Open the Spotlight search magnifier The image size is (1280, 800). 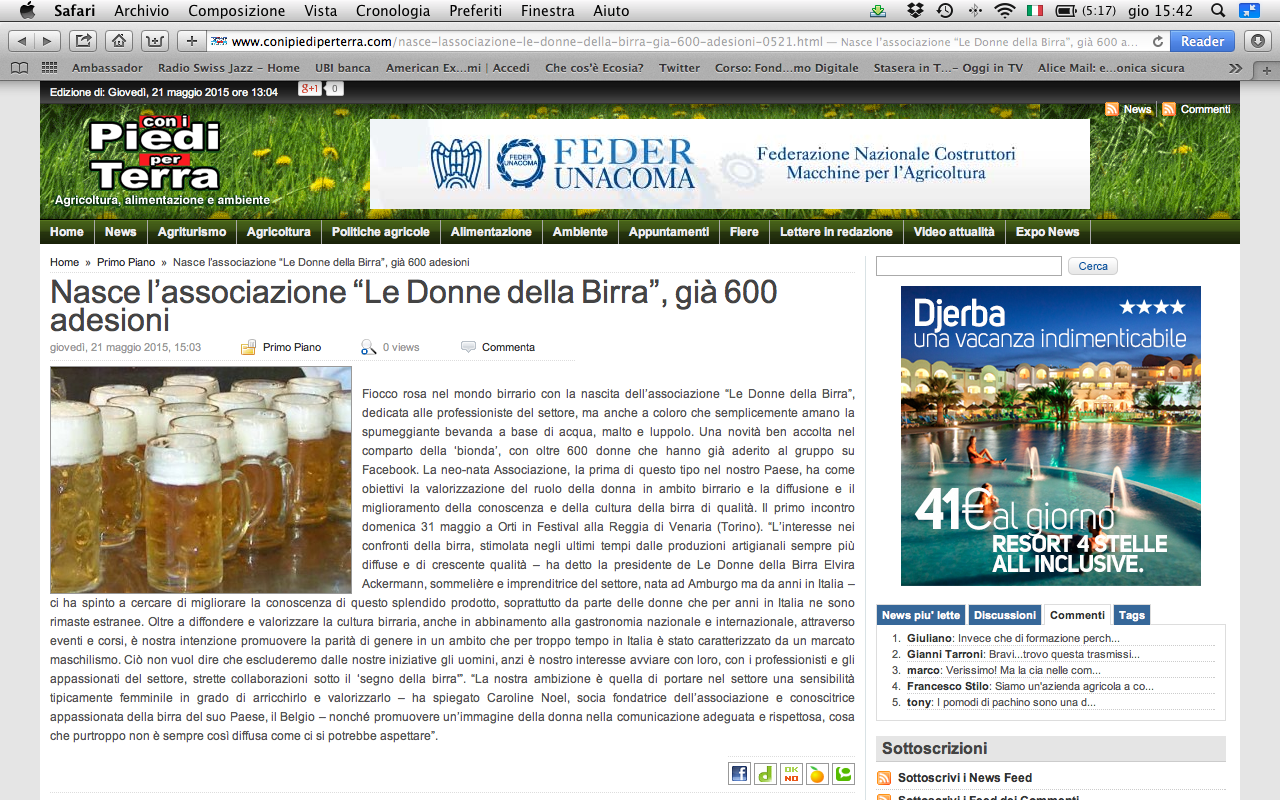[x=1218, y=11]
